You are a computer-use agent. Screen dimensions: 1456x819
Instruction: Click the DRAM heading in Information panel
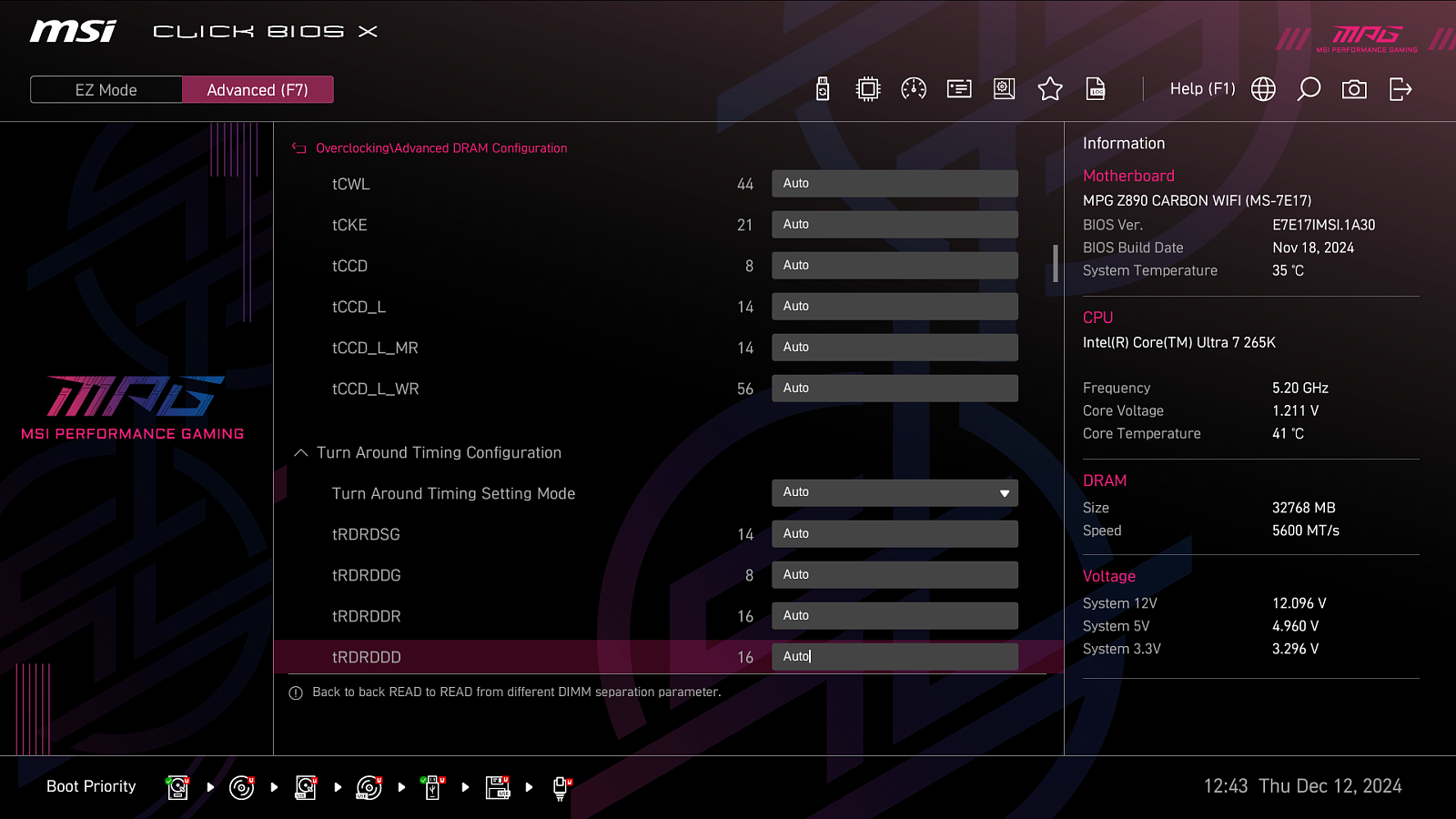1105,480
